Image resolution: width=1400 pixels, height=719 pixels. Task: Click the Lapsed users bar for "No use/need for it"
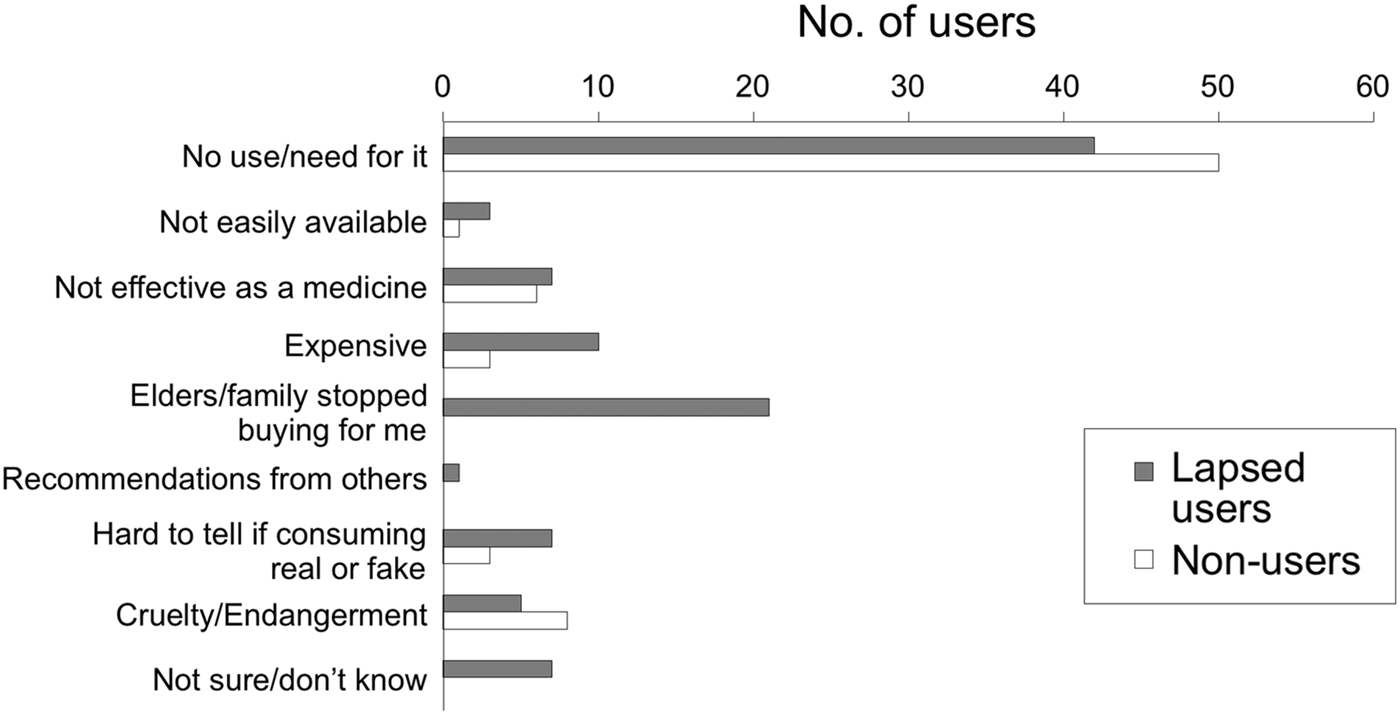point(768,146)
